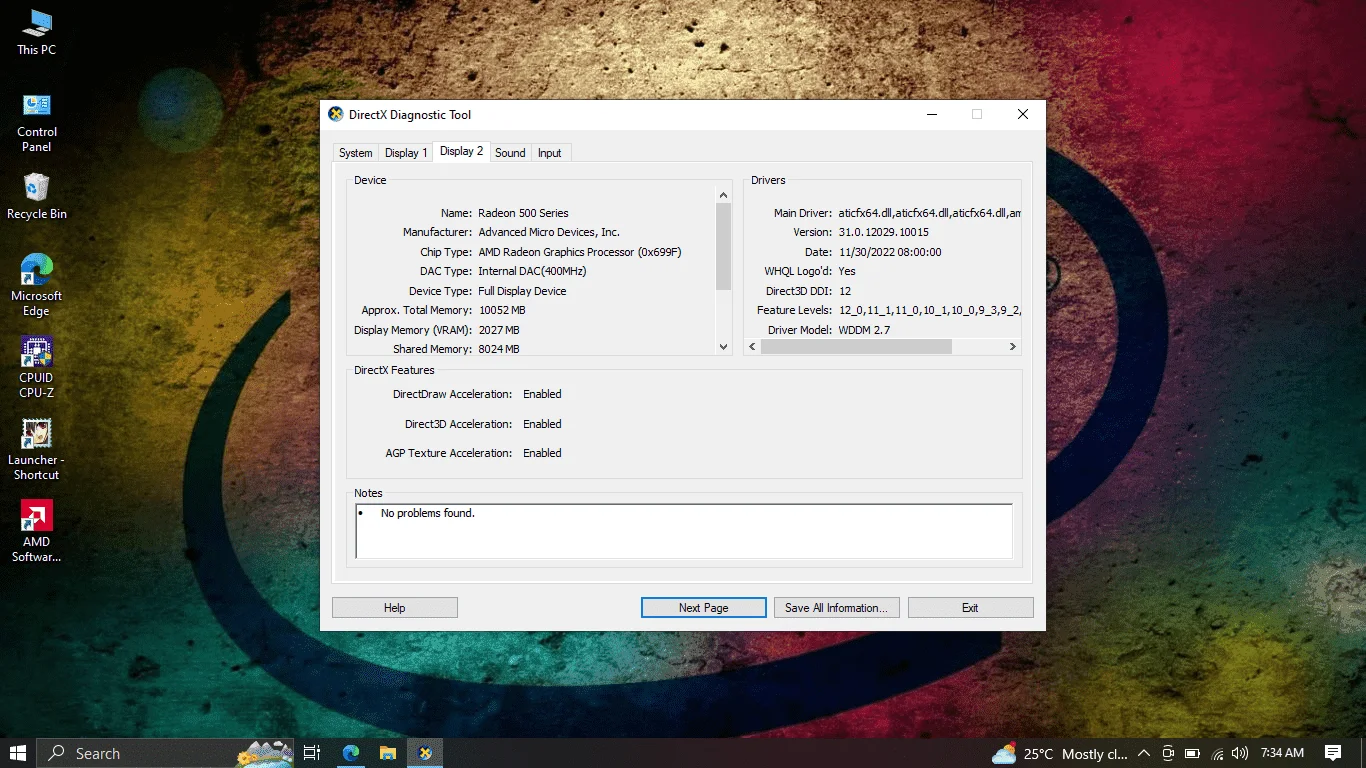The height and width of the screenshot is (768, 1366).
Task: Show hidden system tray icons
Action: (1144, 753)
